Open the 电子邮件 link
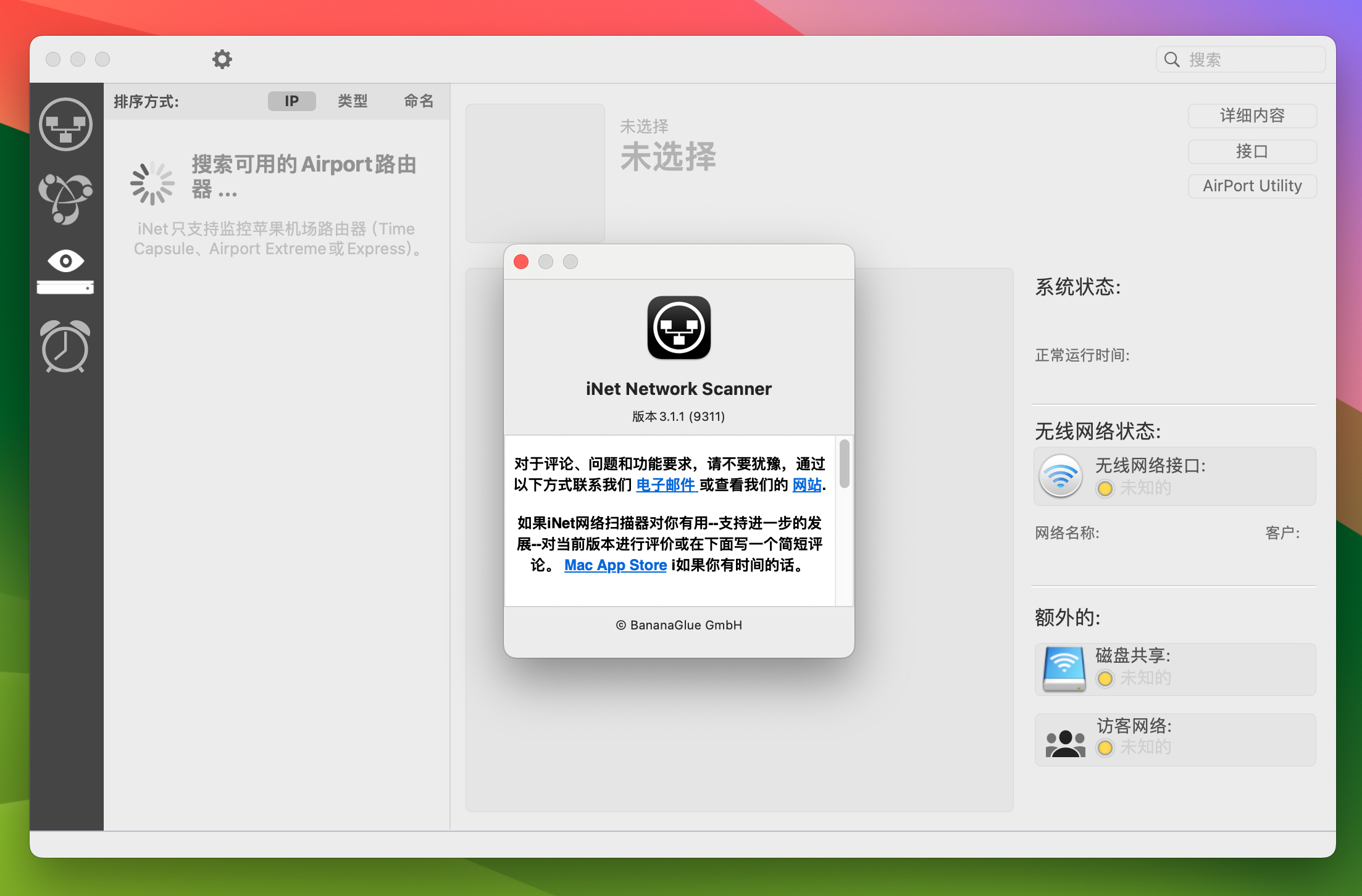1362x896 pixels. coord(667,485)
